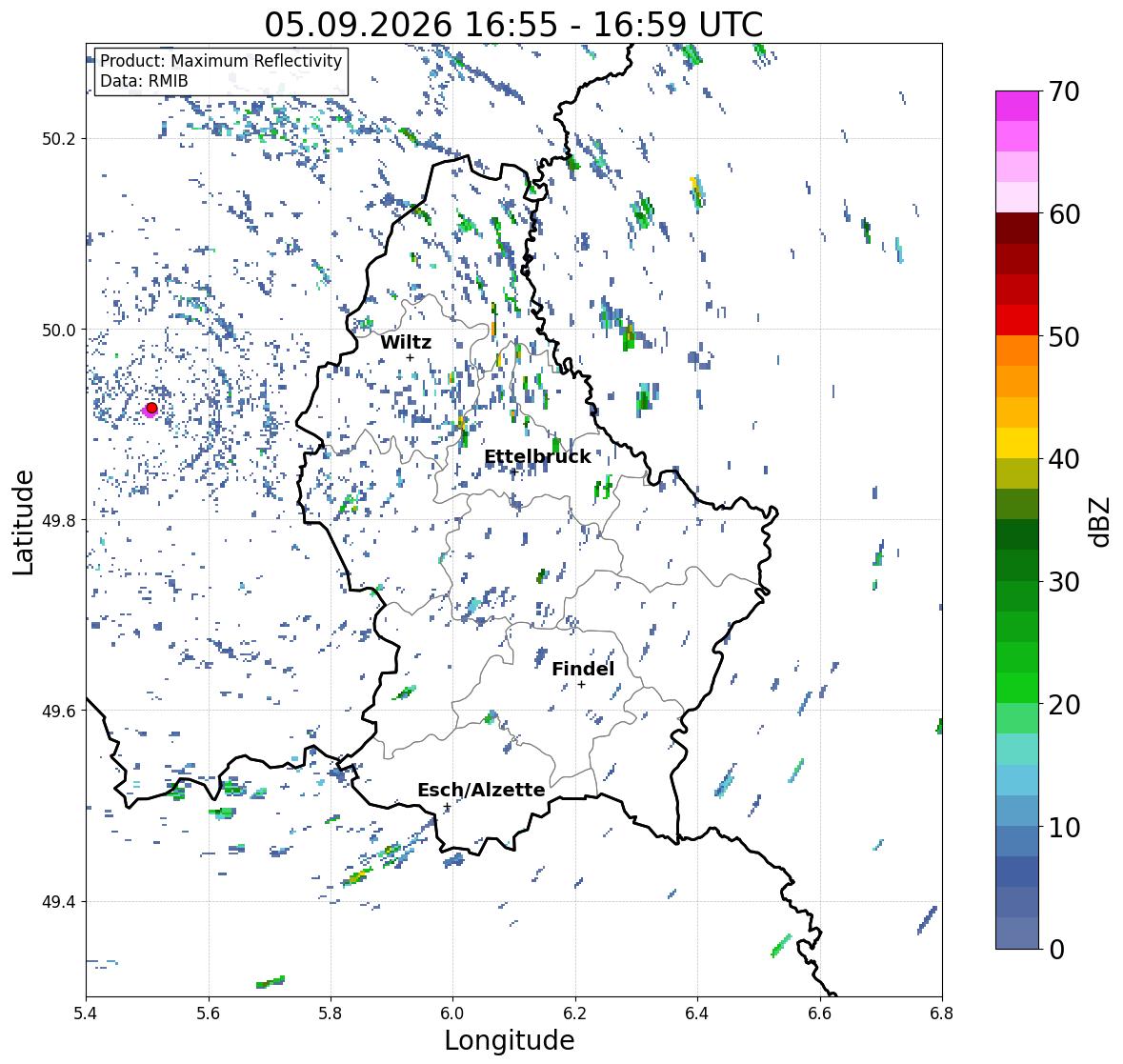The width and height of the screenshot is (1123, 1064).
Task: Click the 6.0 longitude tick label
Action: [452, 1014]
